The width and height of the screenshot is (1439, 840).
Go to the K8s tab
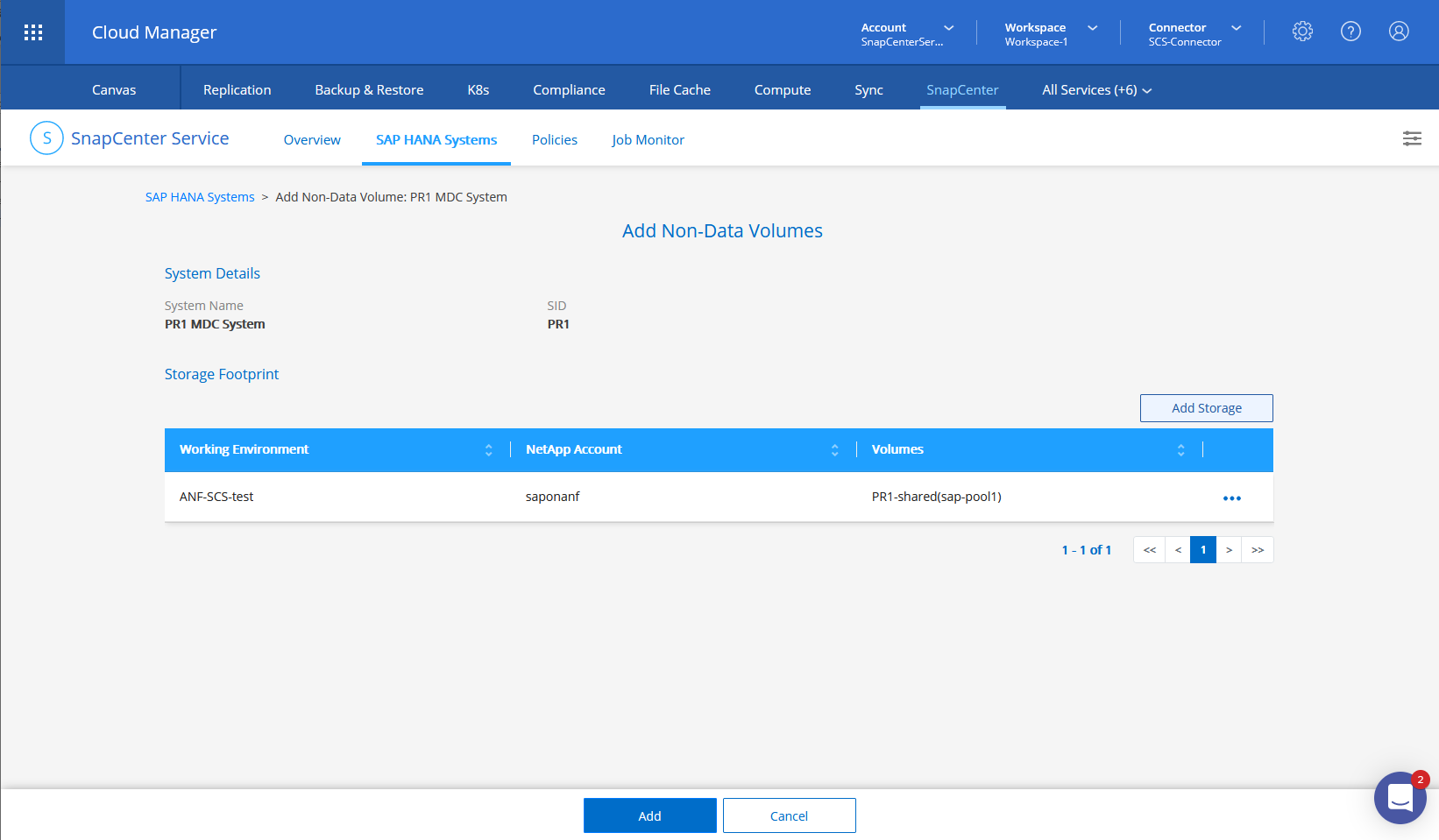(x=478, y=90)
